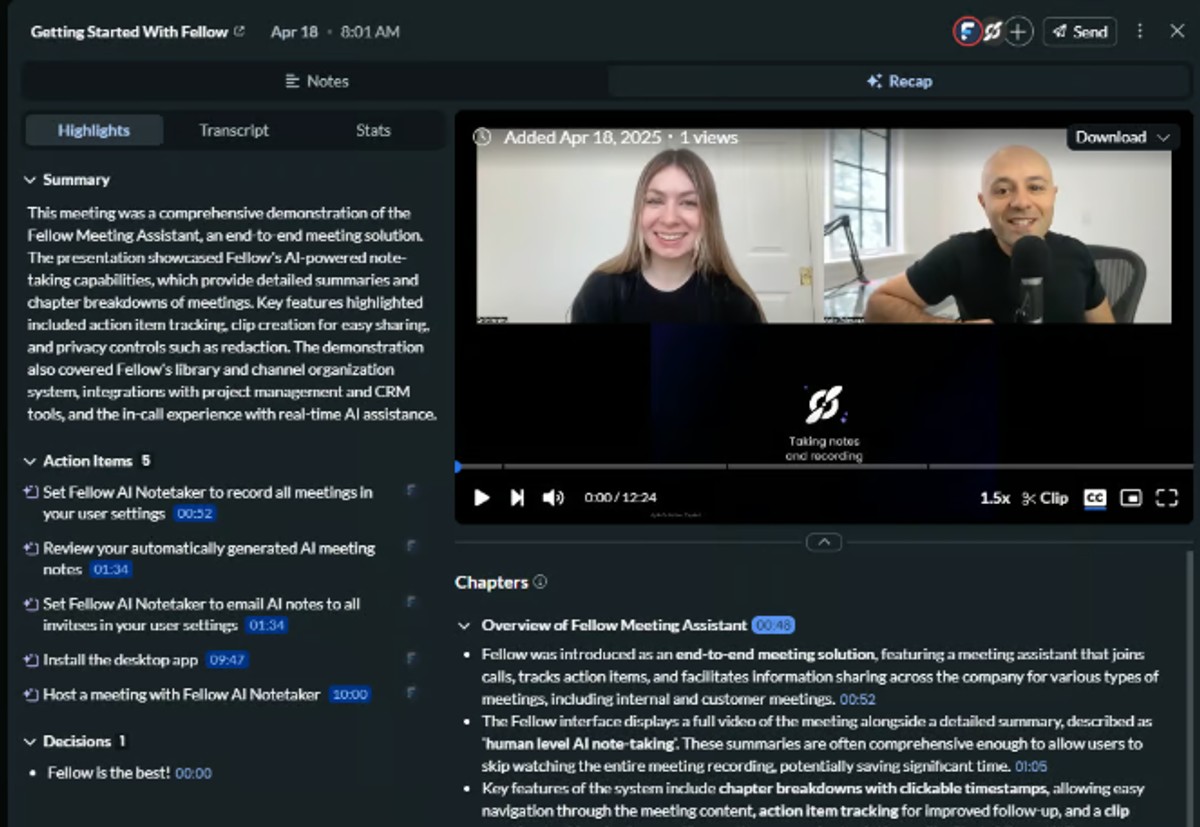Image resolution: width=1200 pixels, height=827 pixels.
Task: Click the Fellow avatar icon in header
Action: (966, 32)
